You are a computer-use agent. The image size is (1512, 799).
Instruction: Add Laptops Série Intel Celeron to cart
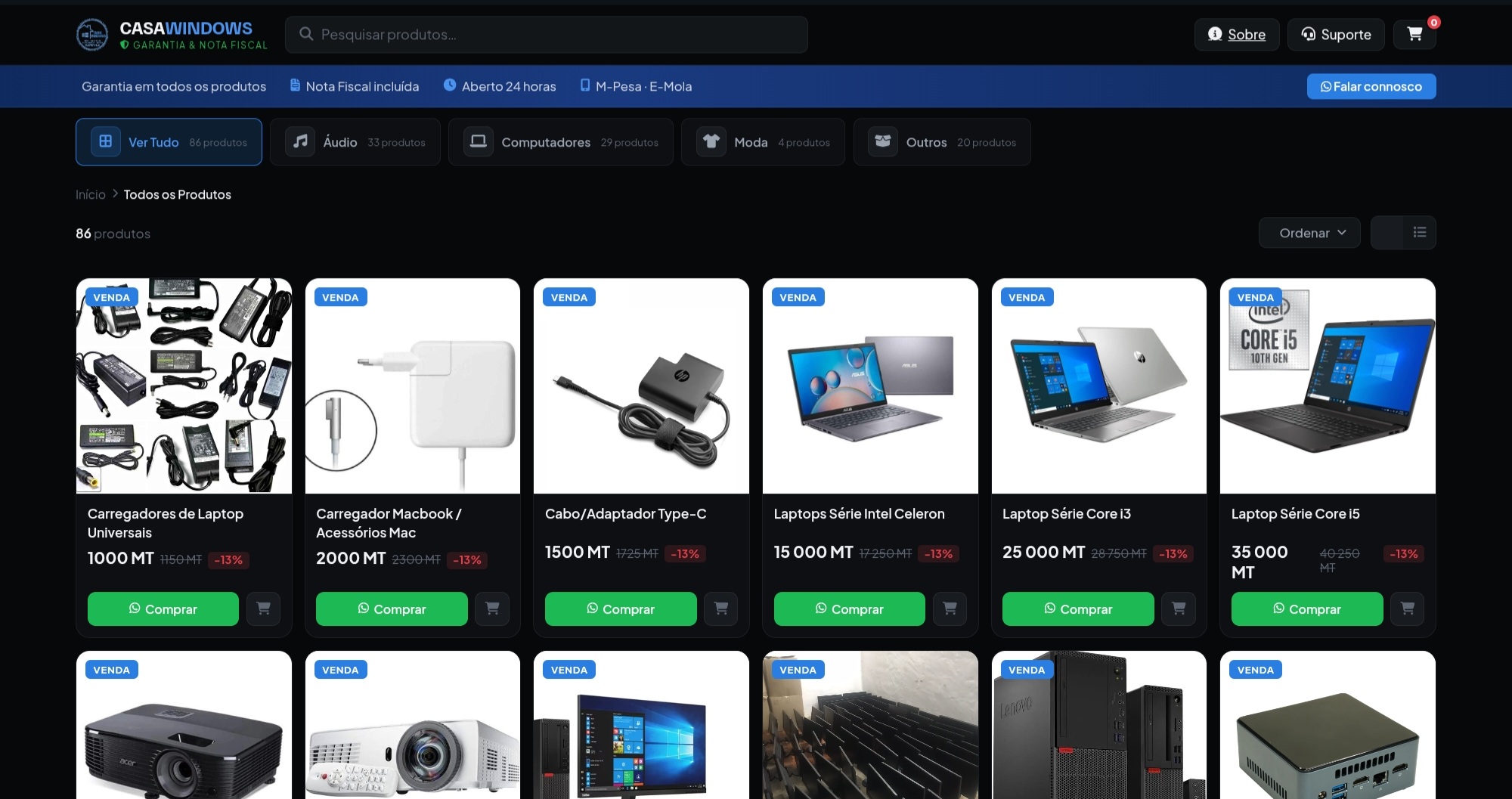[950, 609]
